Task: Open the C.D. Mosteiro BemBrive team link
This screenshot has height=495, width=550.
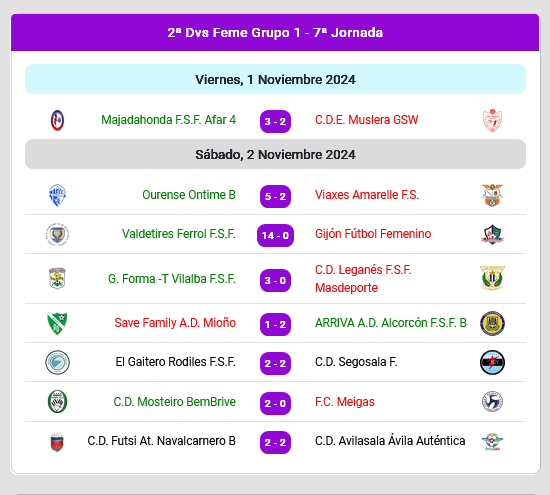Action: coord(174,402)
